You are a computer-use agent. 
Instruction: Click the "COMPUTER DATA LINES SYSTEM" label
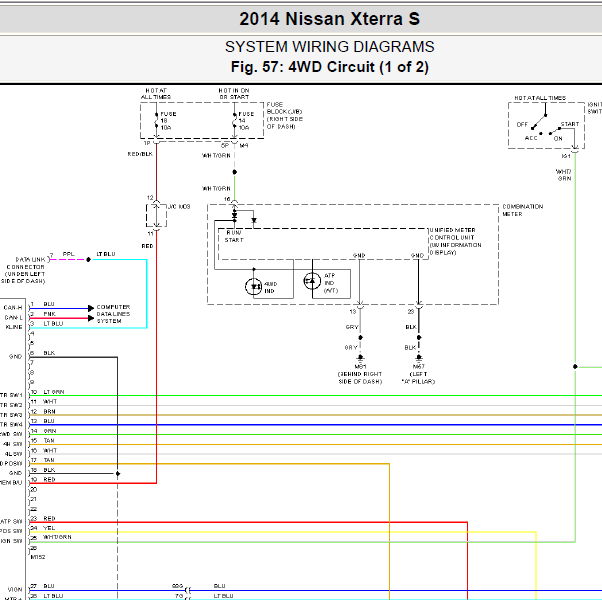(x=113, y=314)
